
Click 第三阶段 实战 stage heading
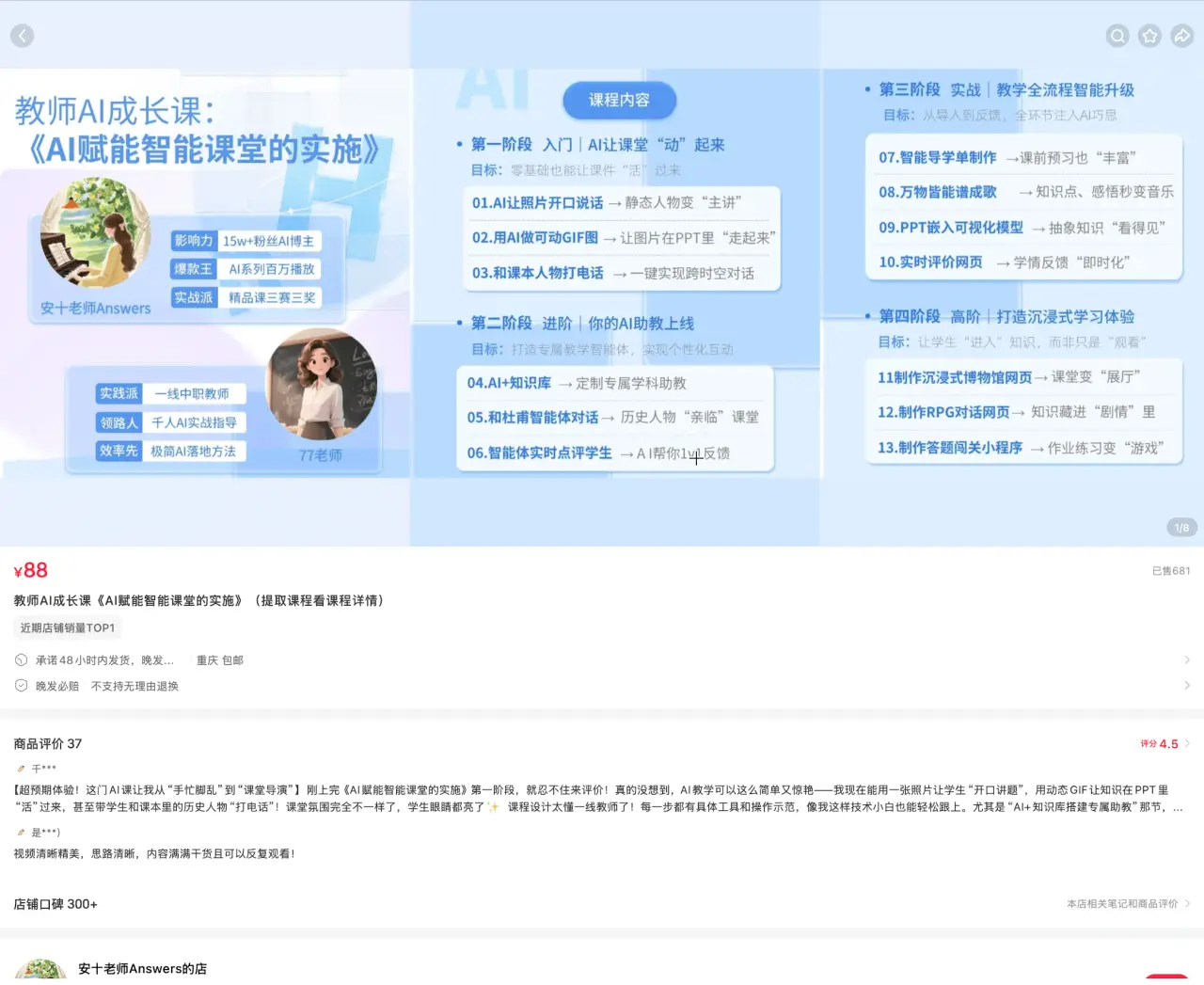pos(1006,90)
